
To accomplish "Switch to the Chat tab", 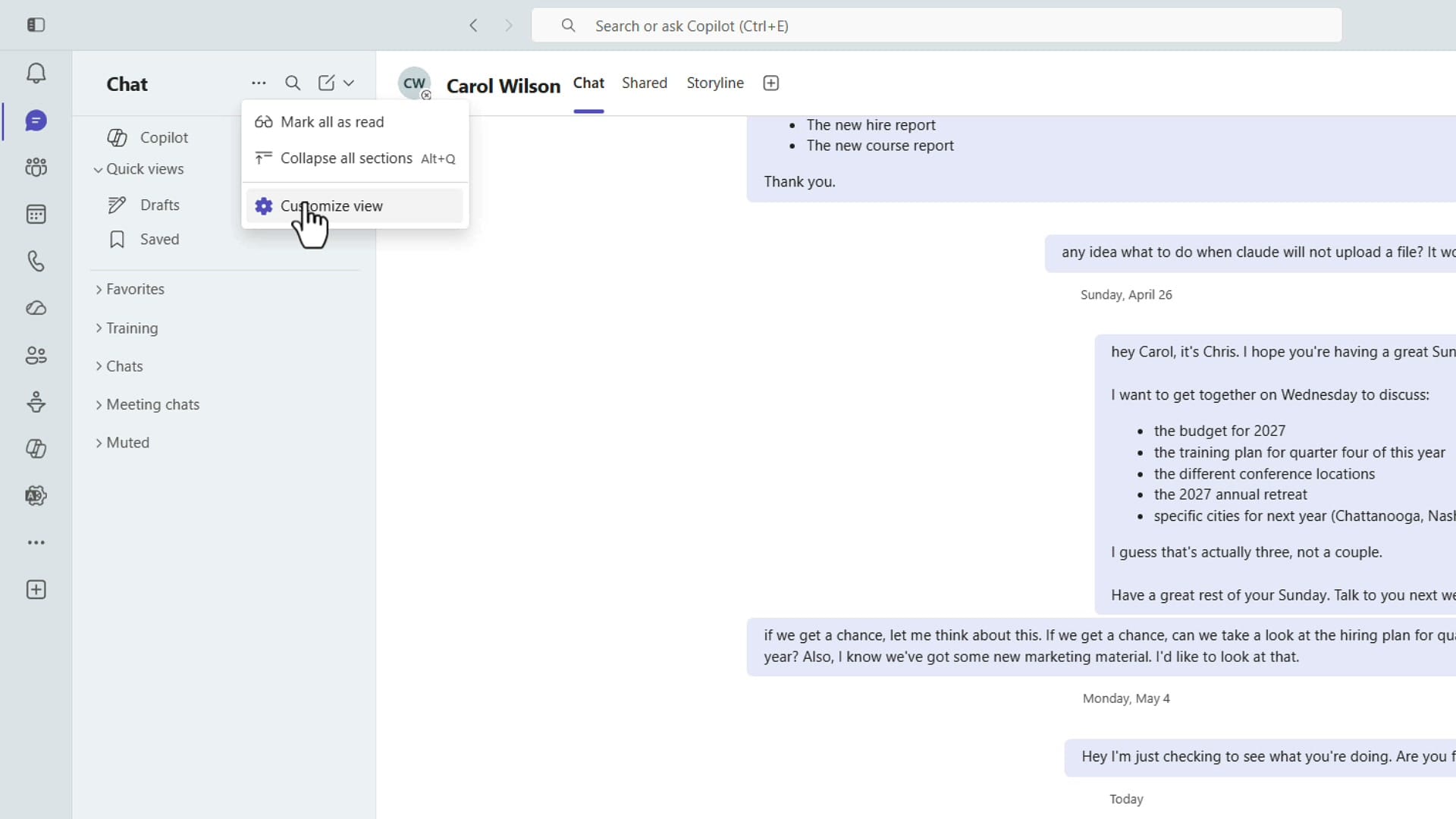I will coord(588,83).
